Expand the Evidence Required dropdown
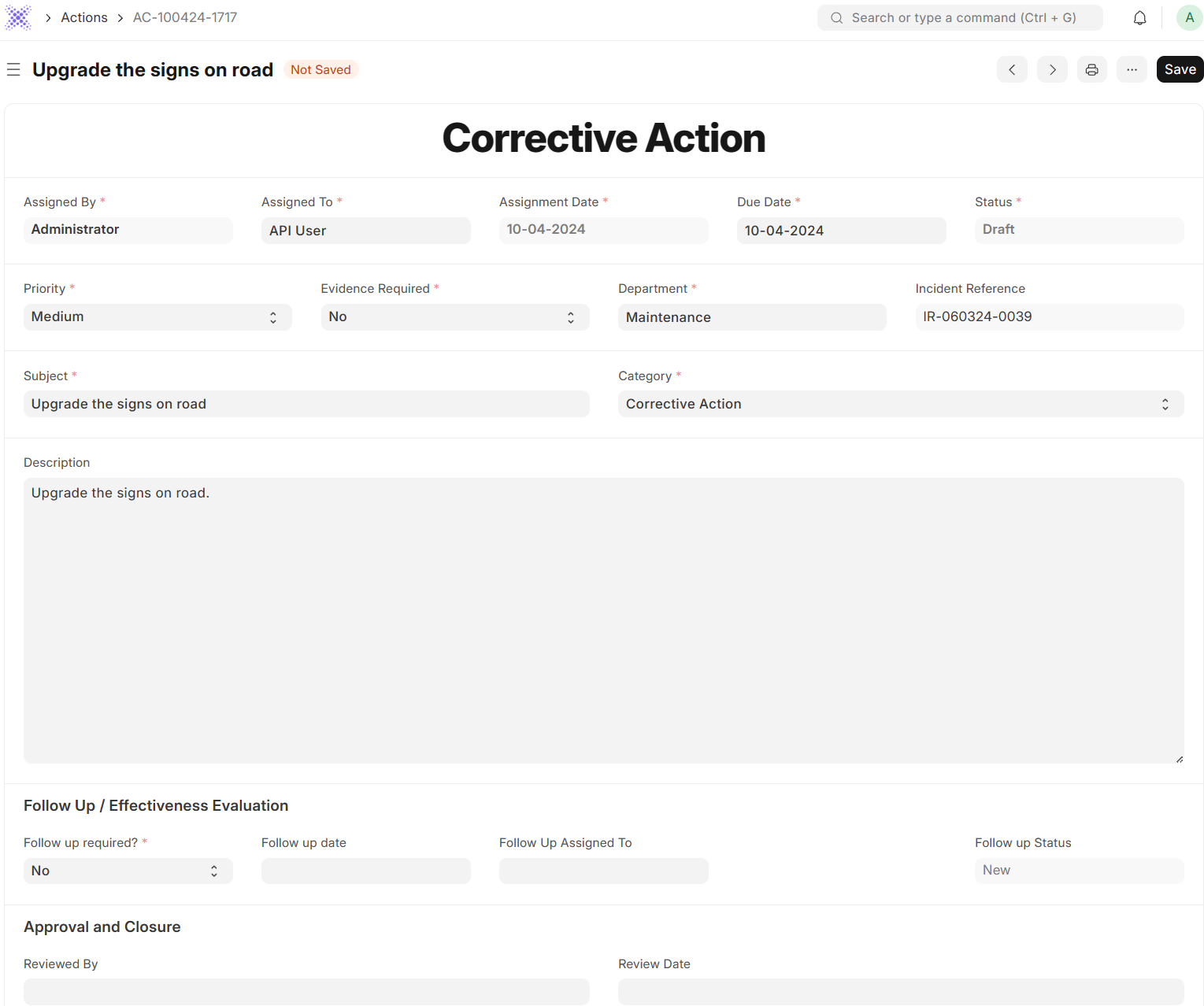Screen dimensions: 1204x1006 pos(454,316)
